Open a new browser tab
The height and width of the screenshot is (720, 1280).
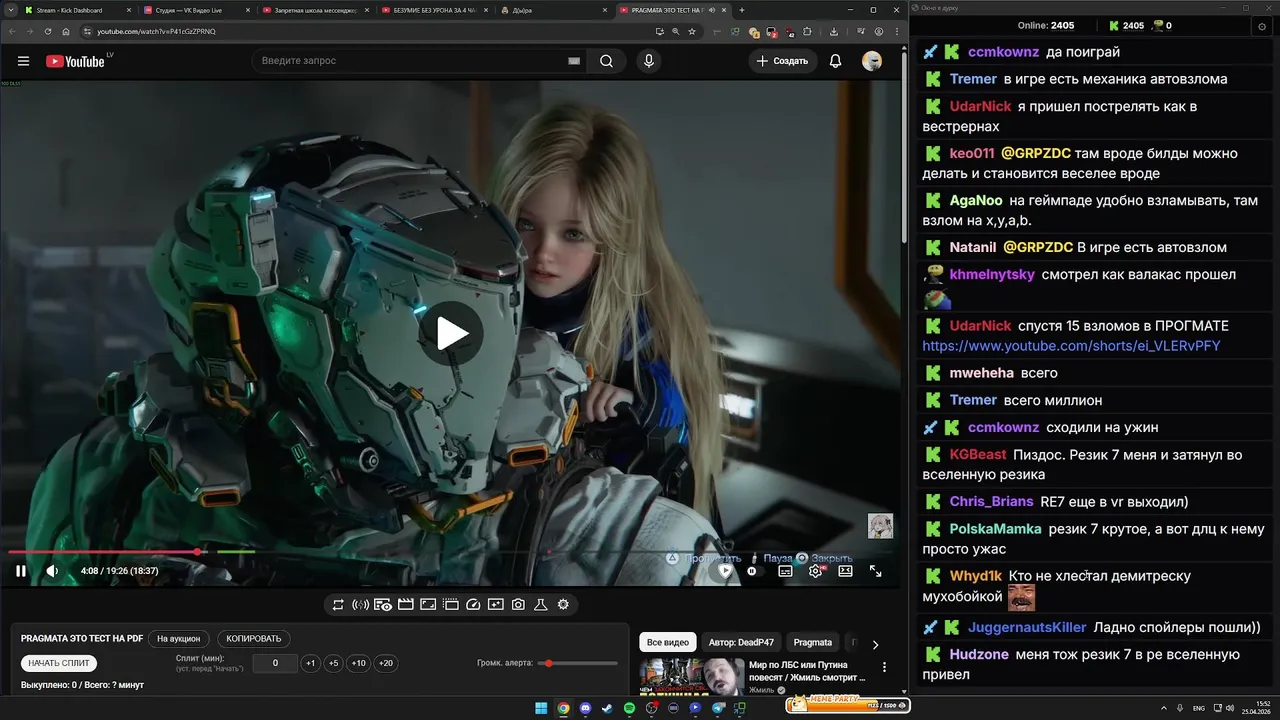741,10
